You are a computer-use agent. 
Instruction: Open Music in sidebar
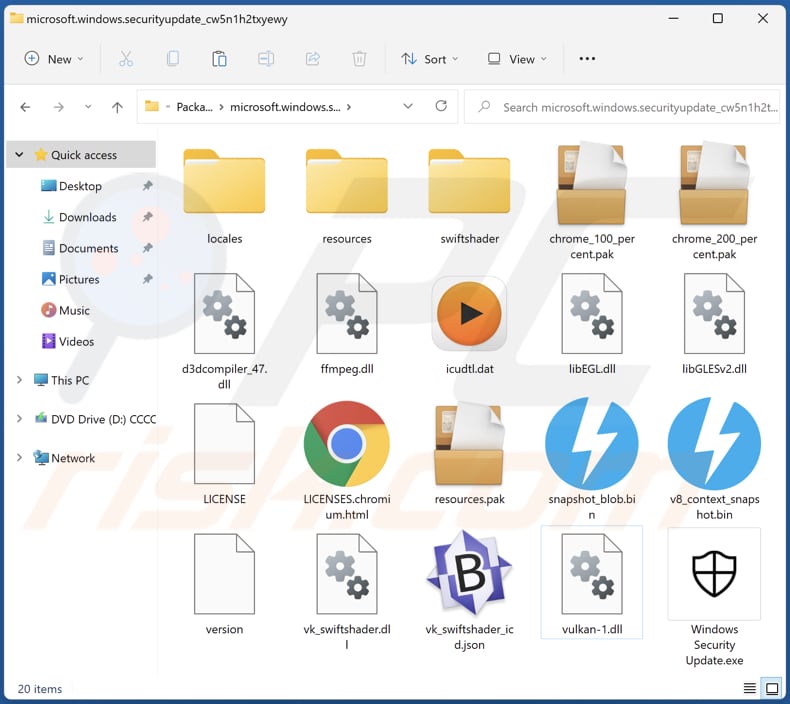[x=65, y=310]
